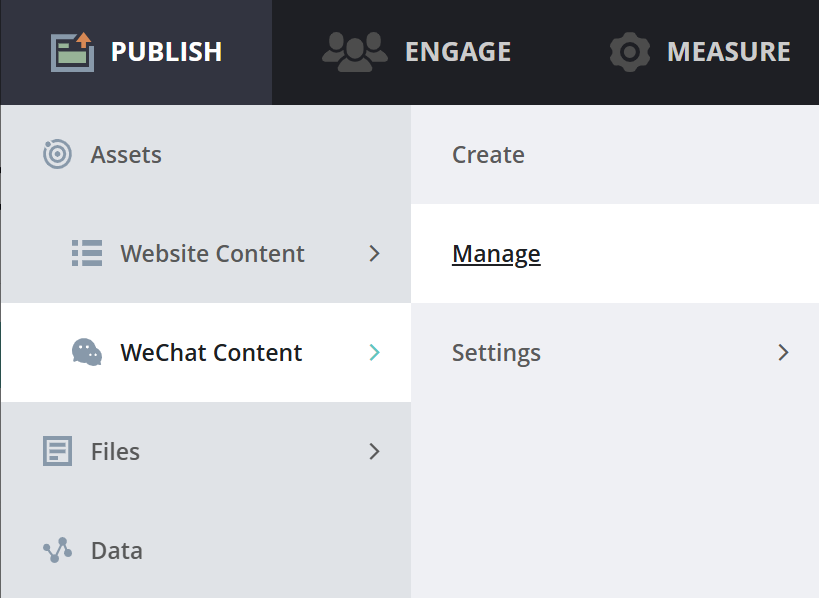Click the Data graph nodes icon
The height and width of the screenshot is (598, 819).
pos(57,550)
